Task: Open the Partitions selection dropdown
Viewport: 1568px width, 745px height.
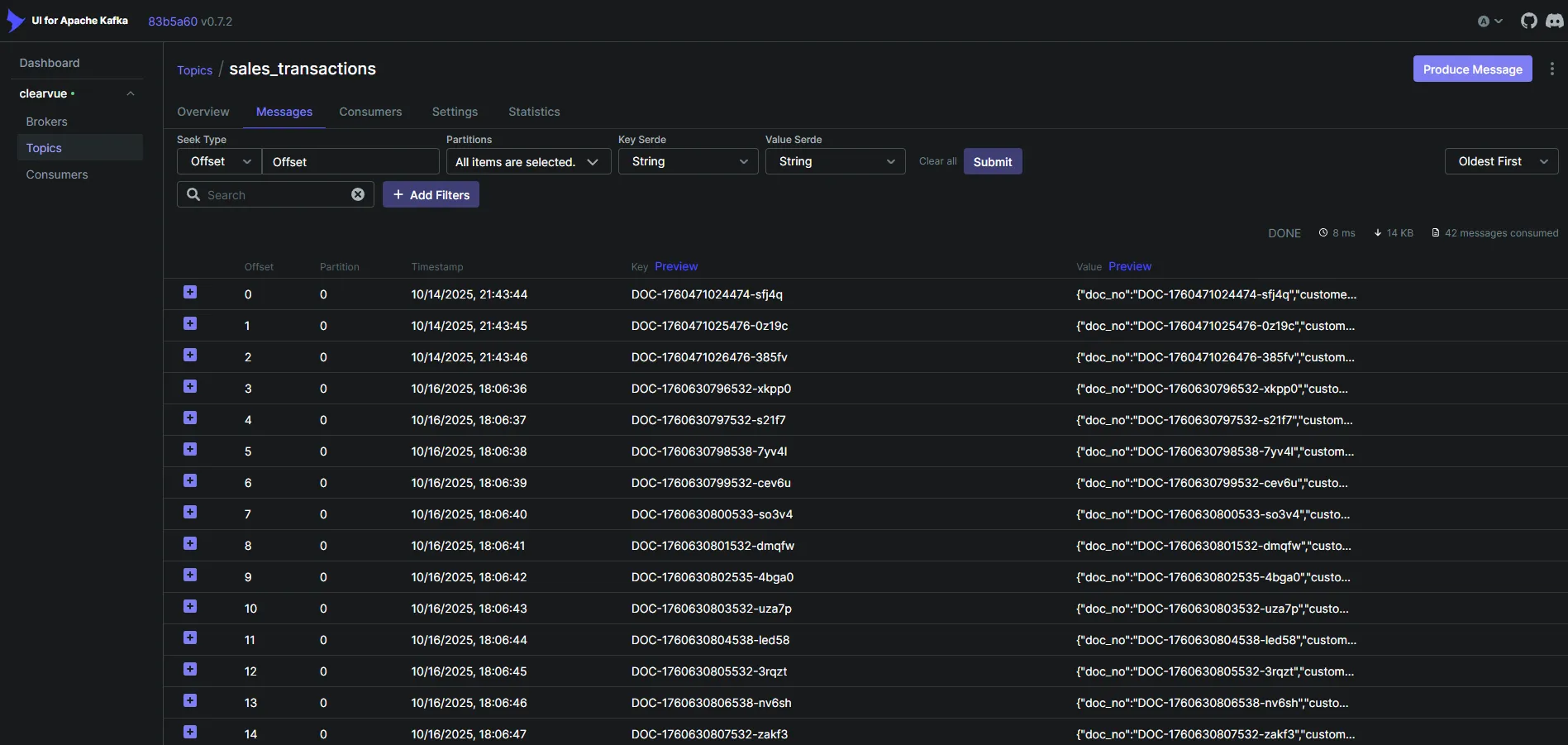Action: click(528, 161)
